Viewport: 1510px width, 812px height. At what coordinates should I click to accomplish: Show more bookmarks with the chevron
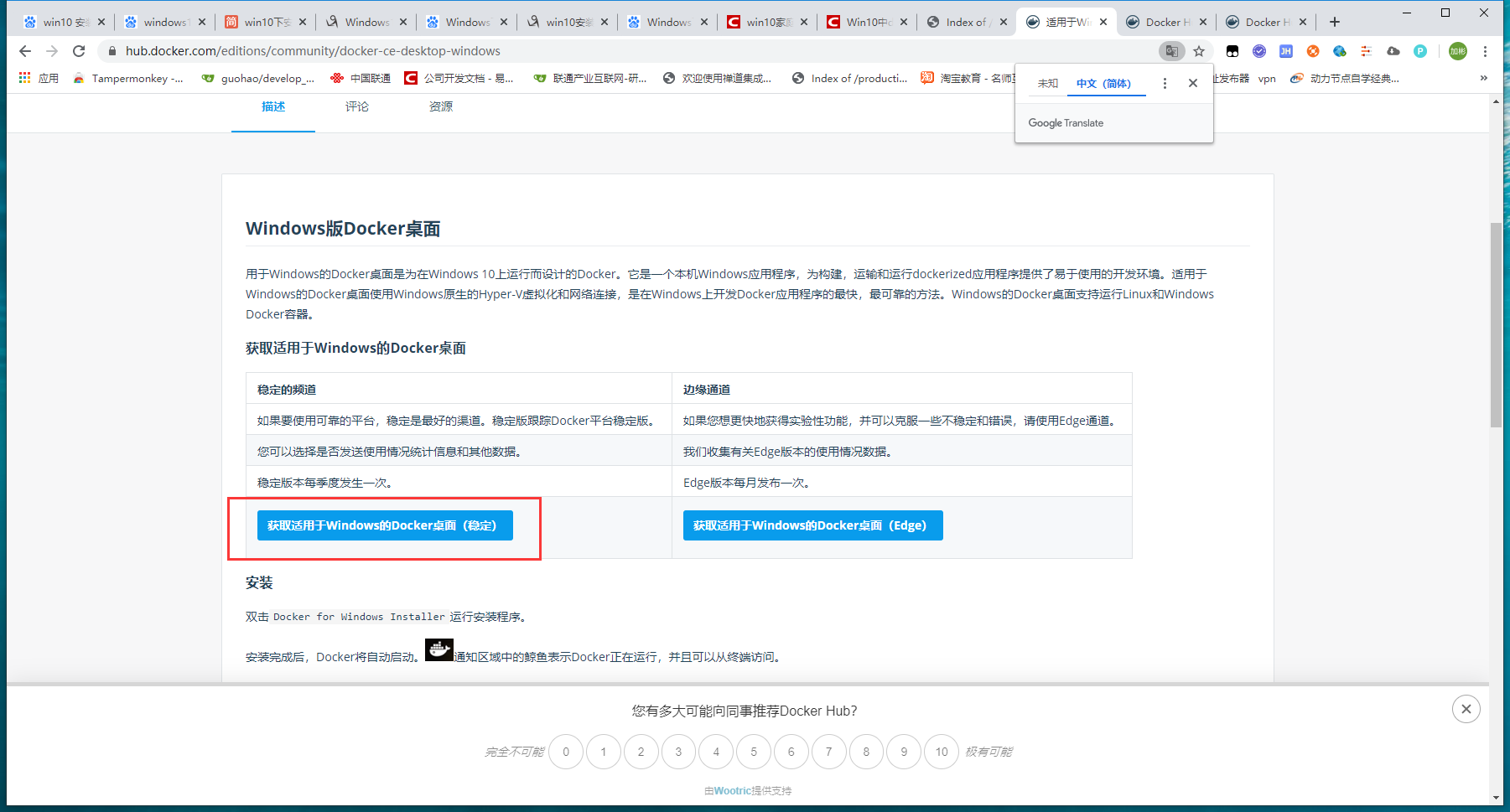click(1484, 78)
